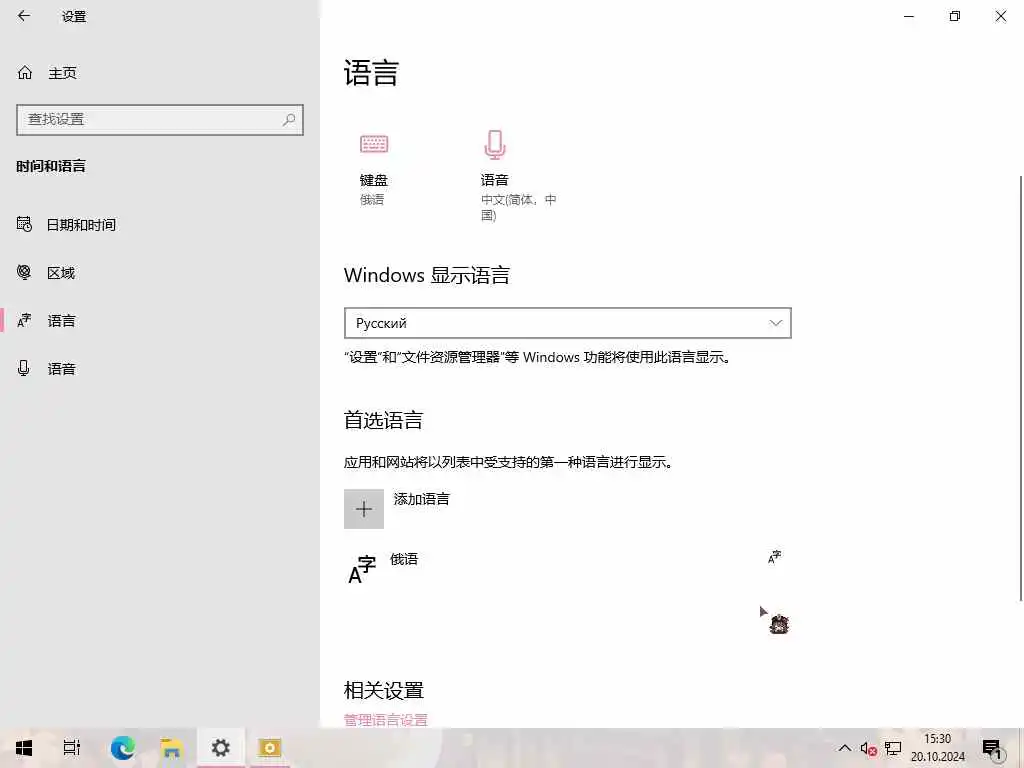The width and height of the screenshot is (1024, 768).
Task: Open the 管理语言设置 link
Action: point(385,720)
